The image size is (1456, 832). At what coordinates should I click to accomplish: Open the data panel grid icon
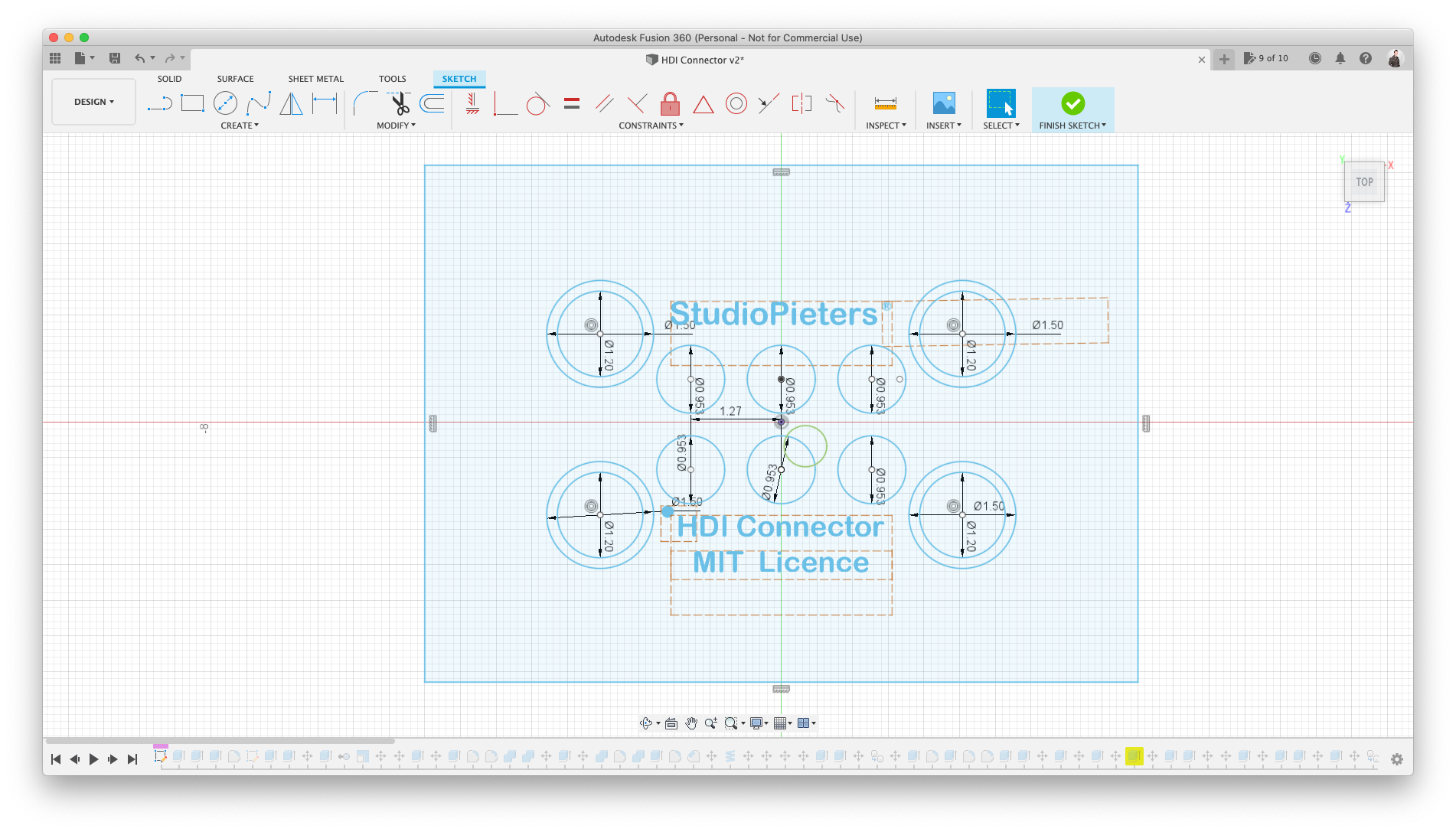click(x=55, y=58)
